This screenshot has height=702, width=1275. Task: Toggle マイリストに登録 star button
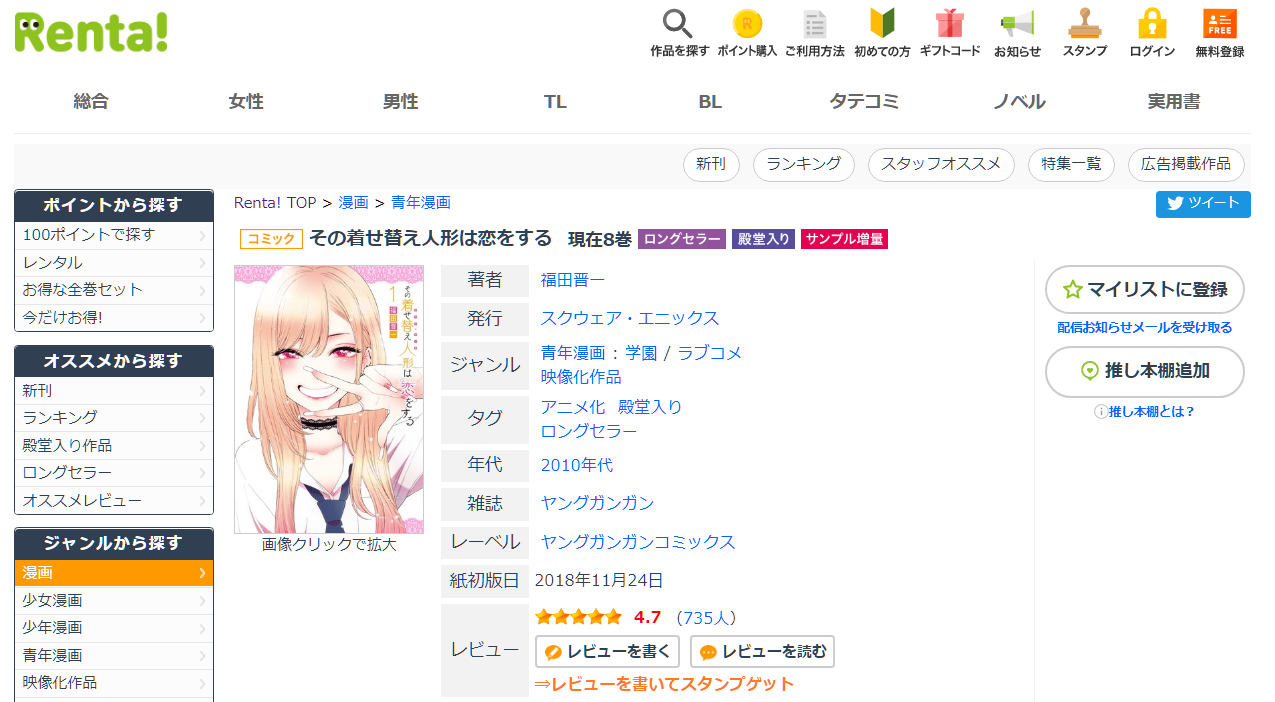[1145, 290]
